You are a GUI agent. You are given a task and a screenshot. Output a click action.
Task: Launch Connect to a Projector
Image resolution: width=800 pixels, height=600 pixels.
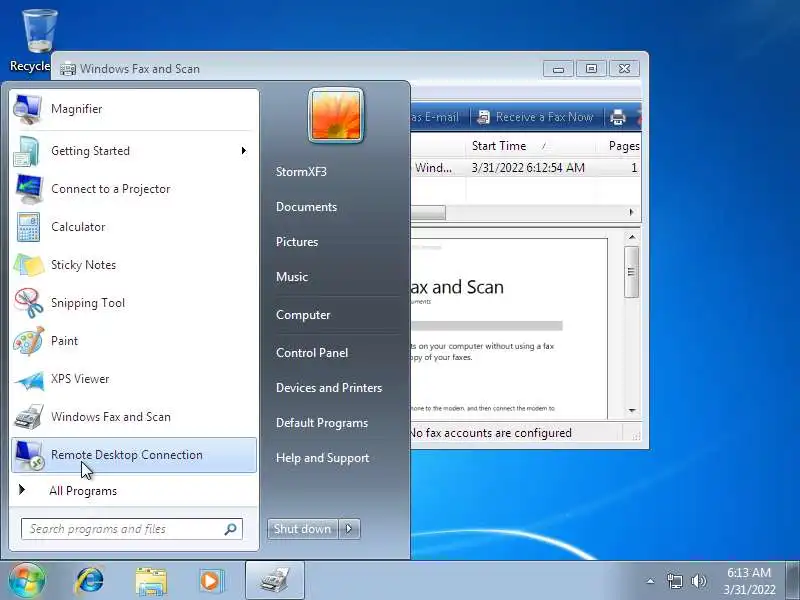[134, 189]
